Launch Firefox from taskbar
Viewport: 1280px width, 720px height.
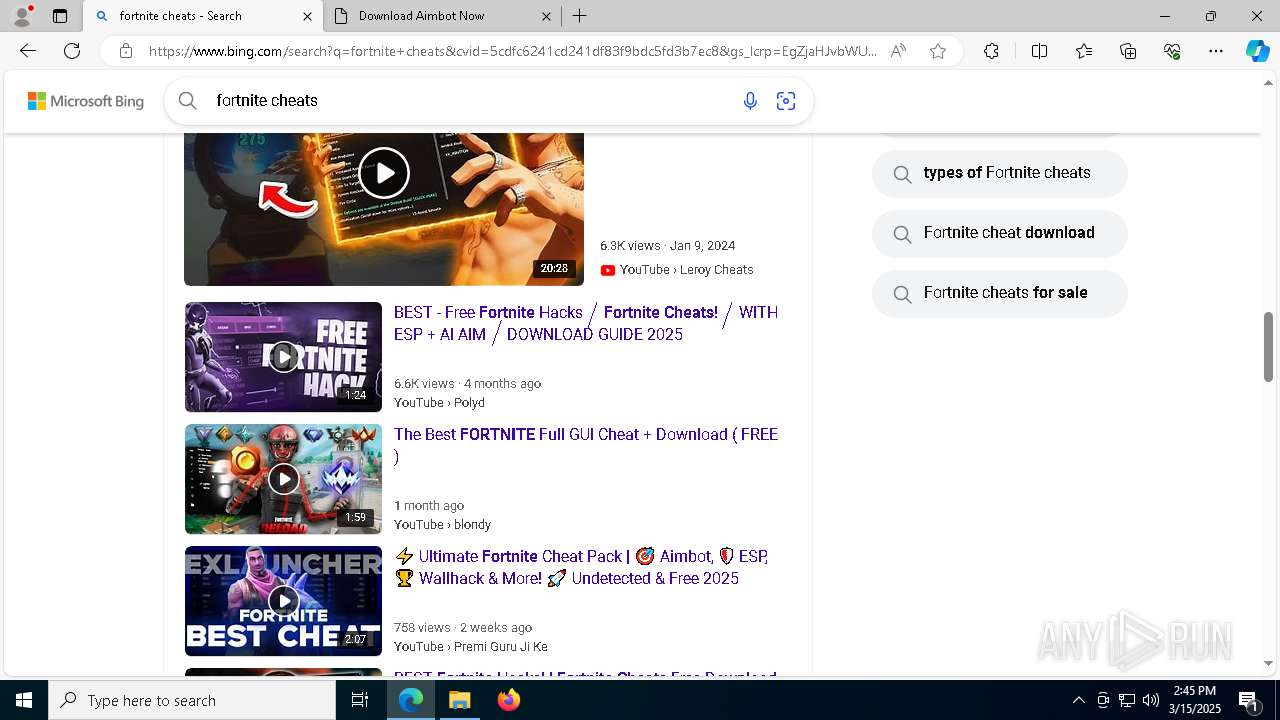tap(509, 700)
